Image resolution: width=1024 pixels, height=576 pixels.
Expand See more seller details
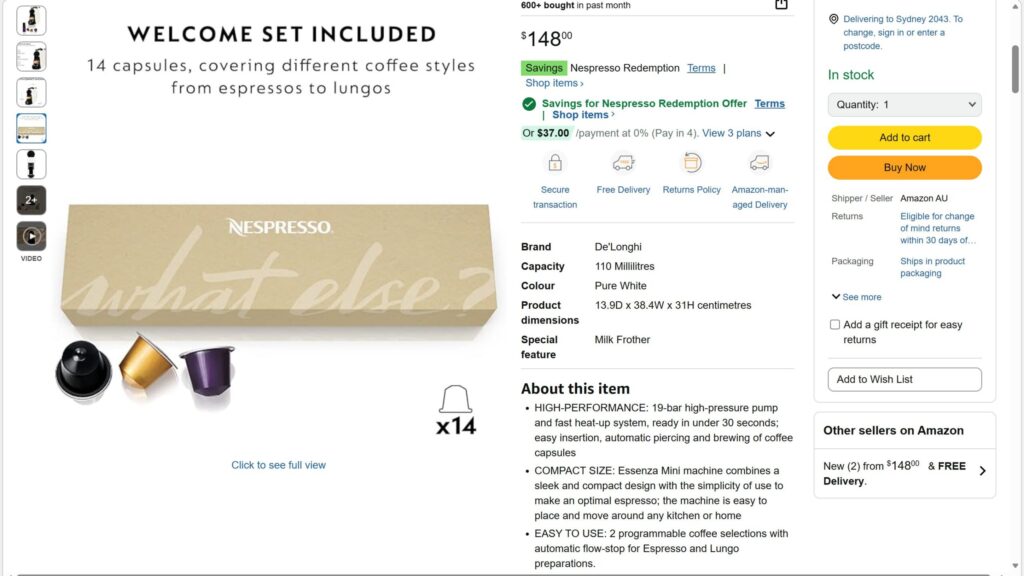[x=856, y=297]
